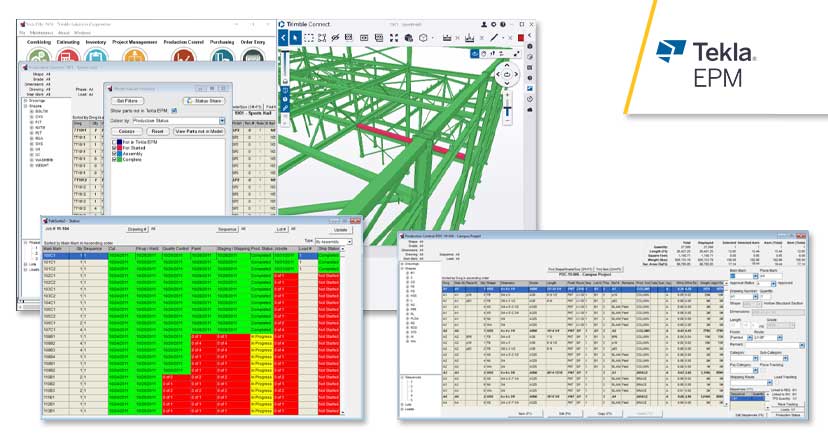Viewport: 828px width, 442px height.
Task: Open dropdown arrow next to hexagon icon
Action: coord(432,38)
